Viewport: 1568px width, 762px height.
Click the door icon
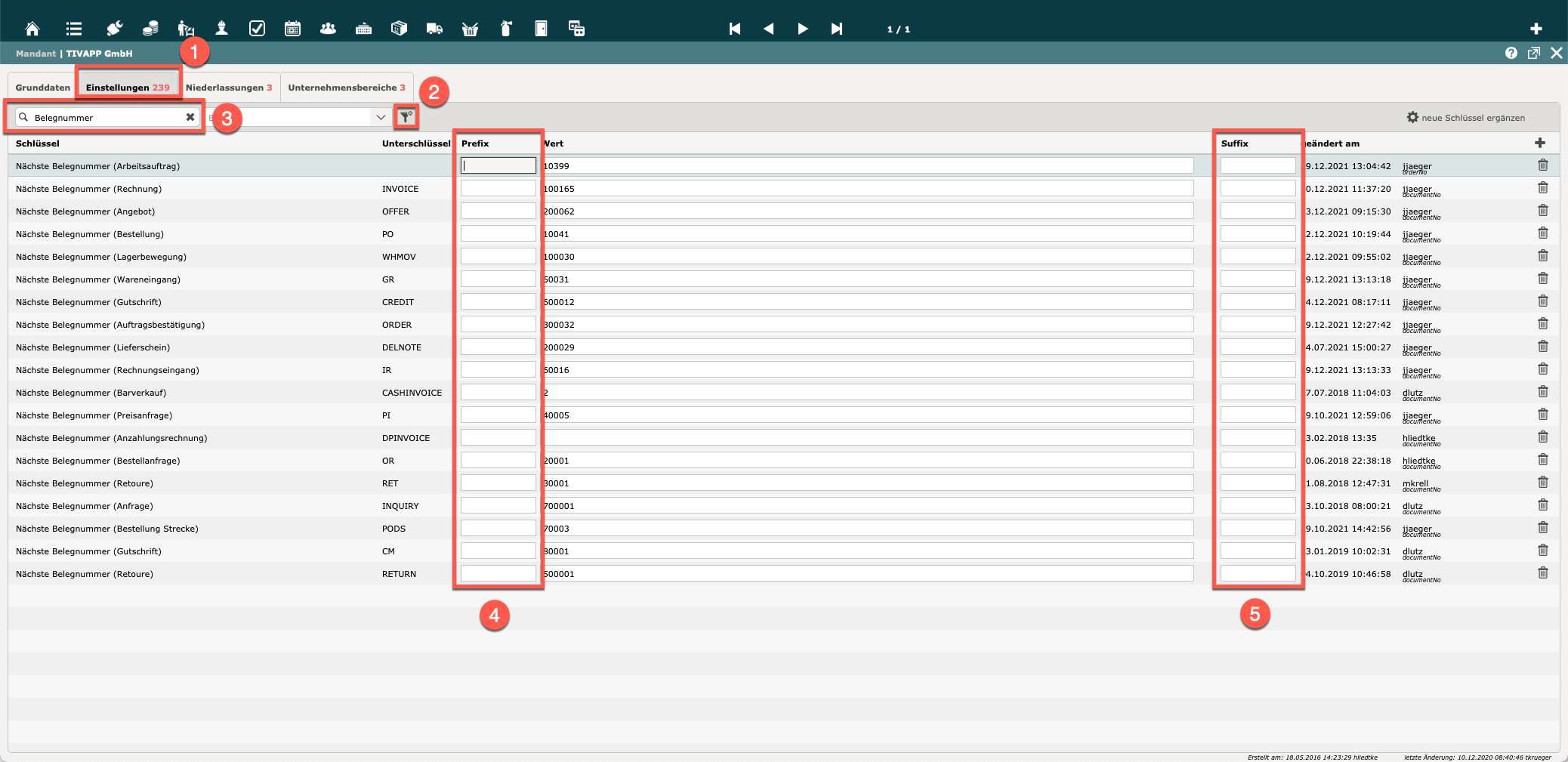tap(541, 29)
